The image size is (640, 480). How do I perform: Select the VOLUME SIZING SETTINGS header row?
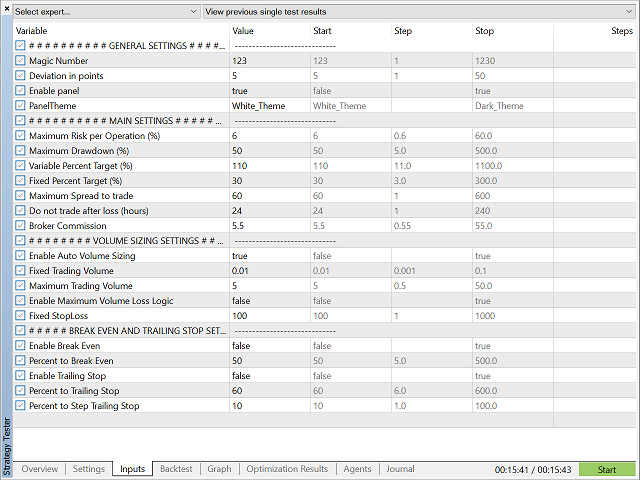pyautogui.click(x=324, y=240)
